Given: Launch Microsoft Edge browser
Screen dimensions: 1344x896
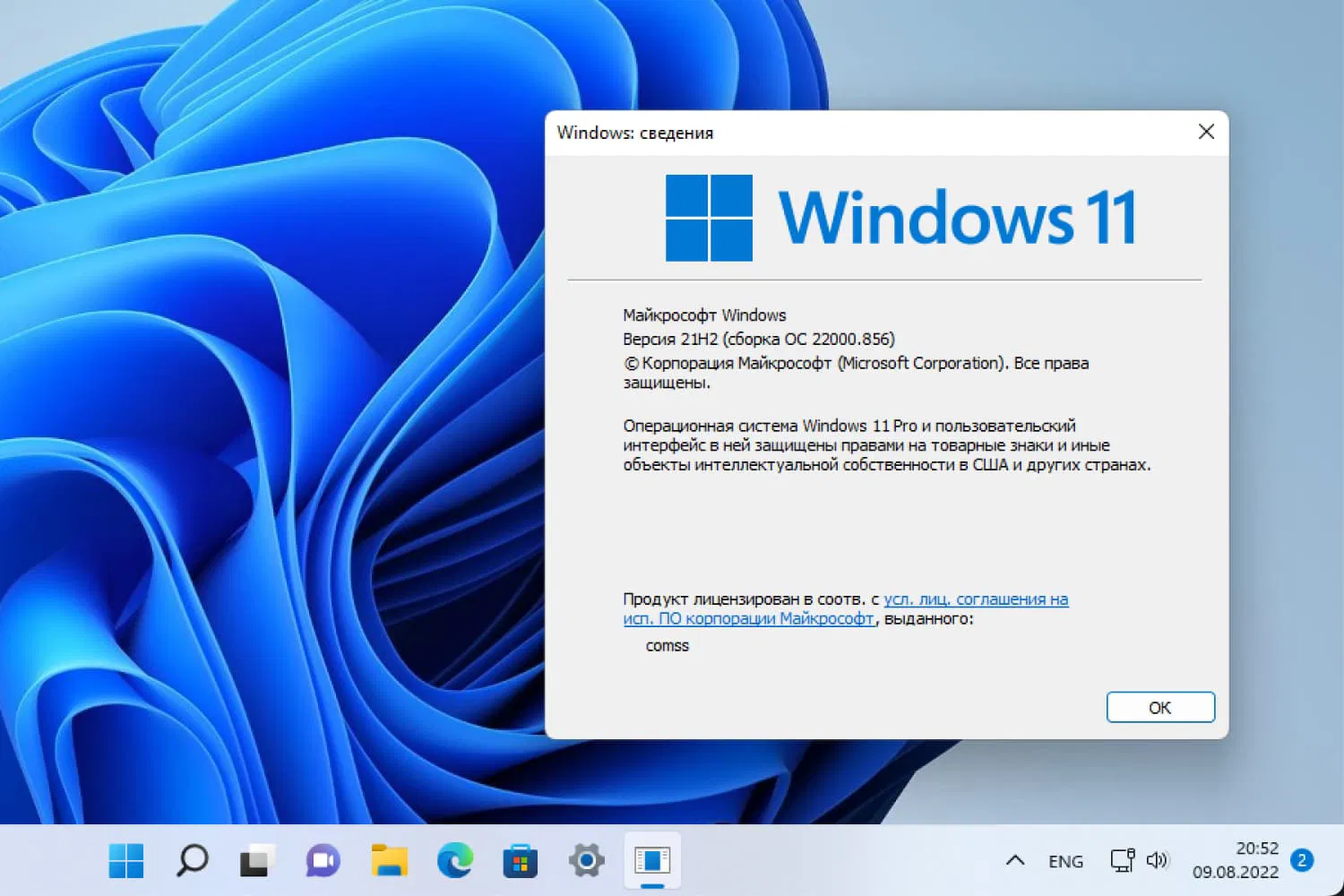Looking at the screenshot, I should coord(455,860).
